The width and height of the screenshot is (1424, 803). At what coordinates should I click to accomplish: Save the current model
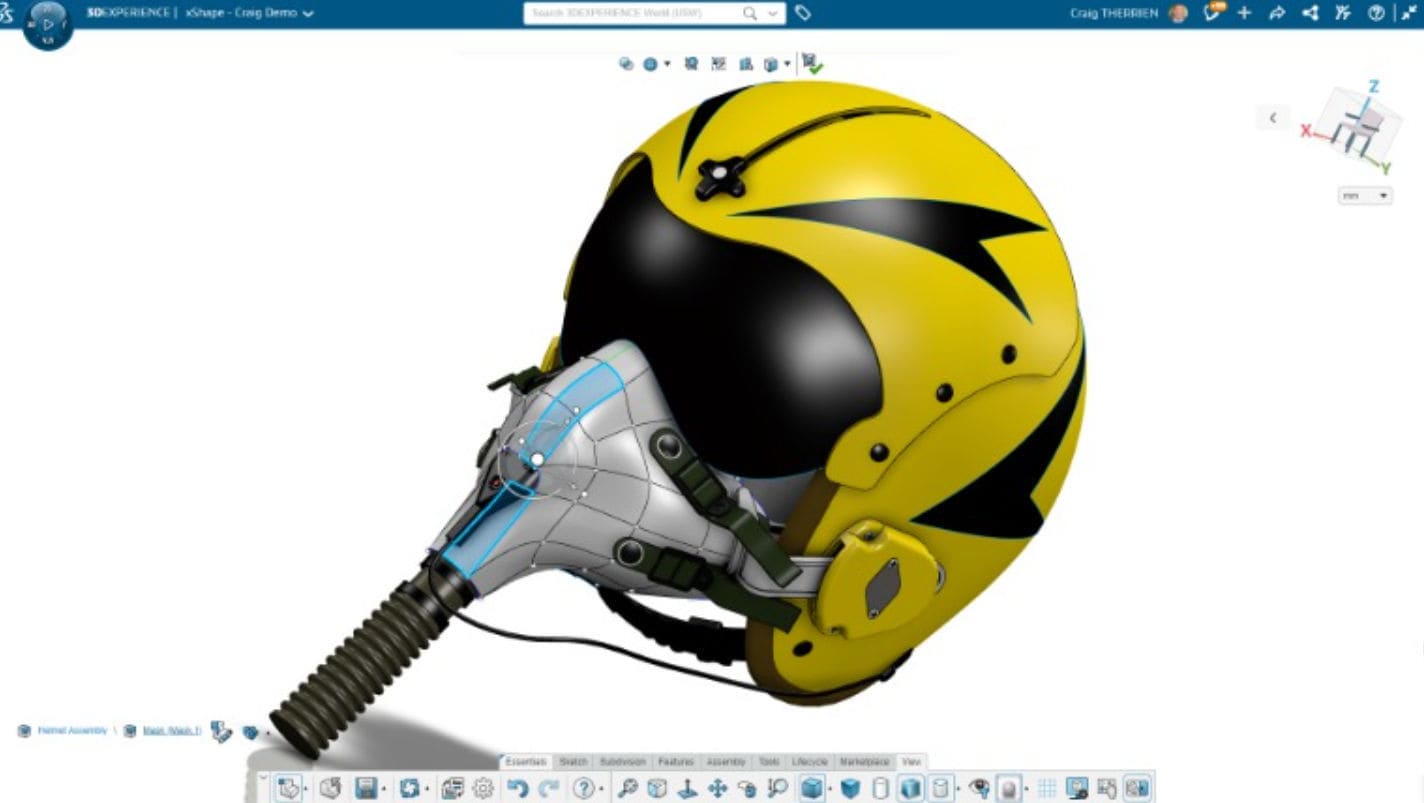pyautogui.click(x=366, y=787)
